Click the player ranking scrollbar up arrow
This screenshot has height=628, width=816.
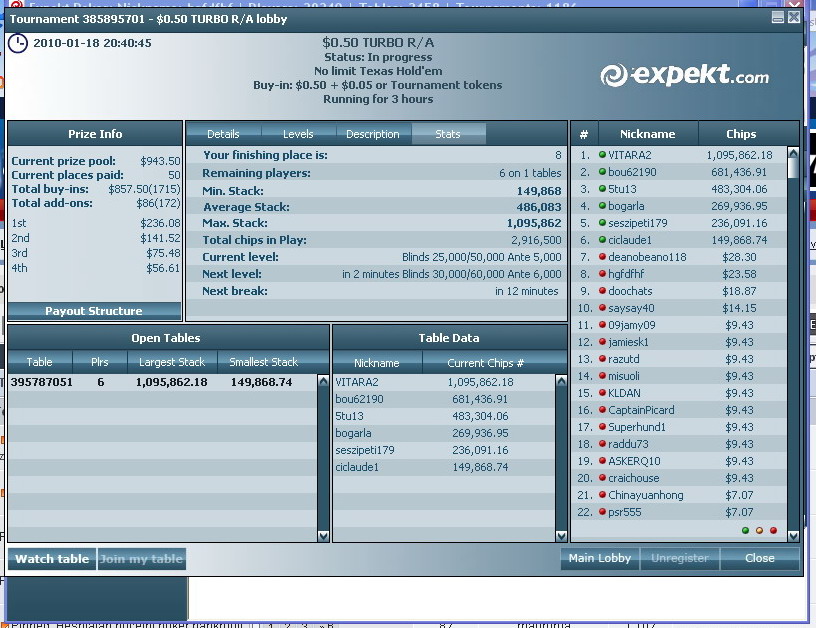(x=793, y=153)
